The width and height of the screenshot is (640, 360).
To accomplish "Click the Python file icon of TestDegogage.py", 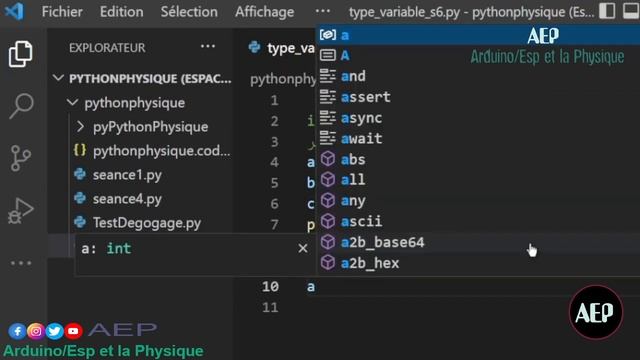I will click(x=80, y=222).
